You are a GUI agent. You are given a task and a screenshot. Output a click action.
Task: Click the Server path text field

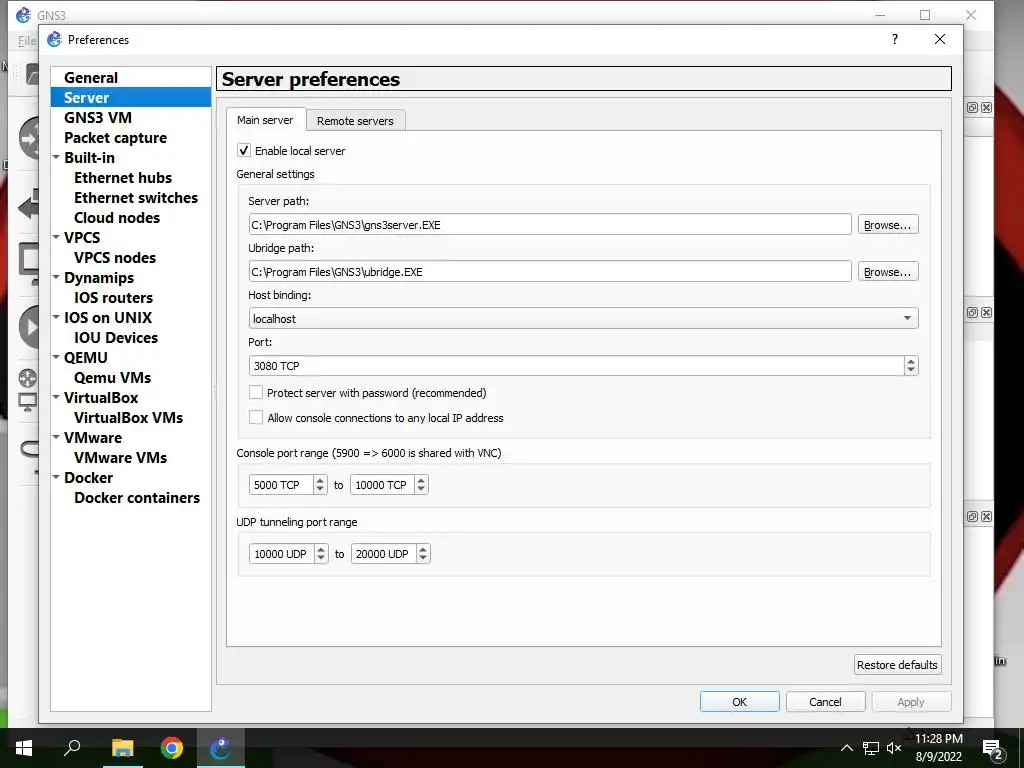550,225
